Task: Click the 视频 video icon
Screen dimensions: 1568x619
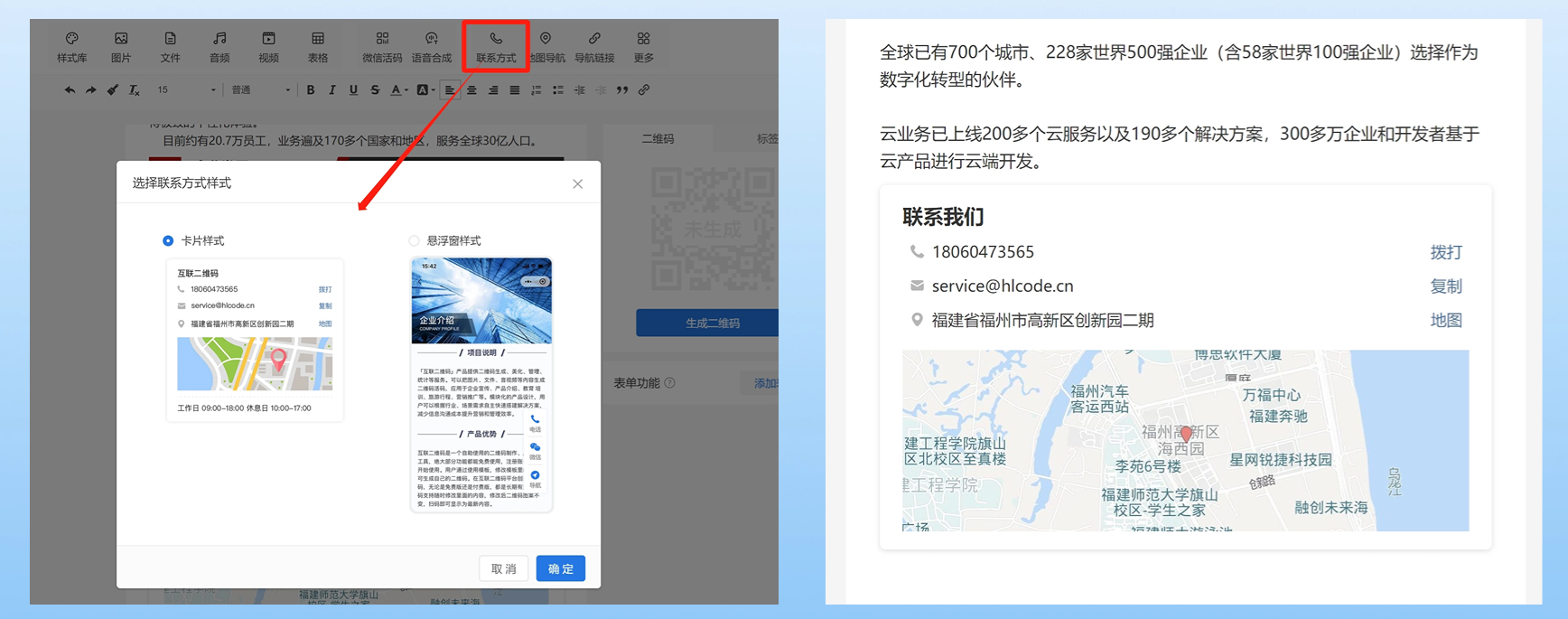Action: [268, 46]
